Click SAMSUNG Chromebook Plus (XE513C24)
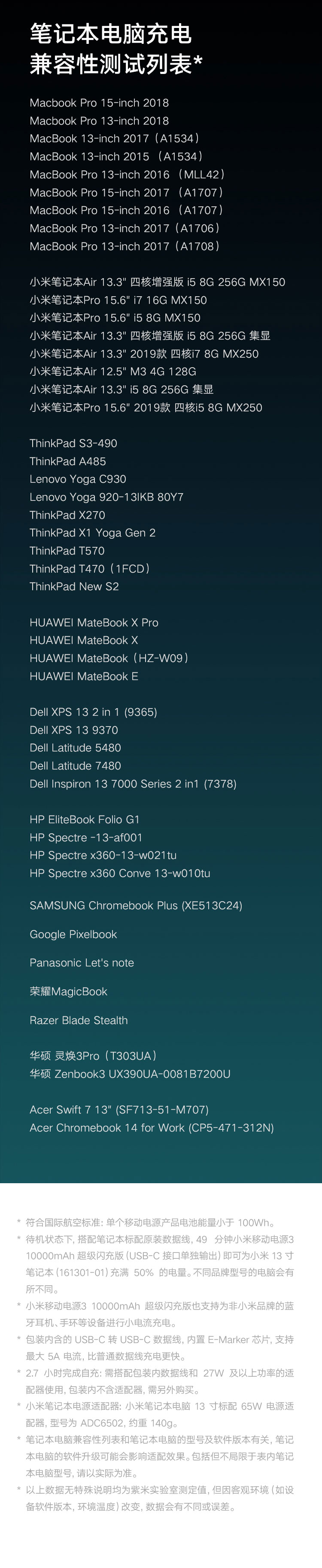The width and height of the screenshot is (322, 1568). [136, 906]
